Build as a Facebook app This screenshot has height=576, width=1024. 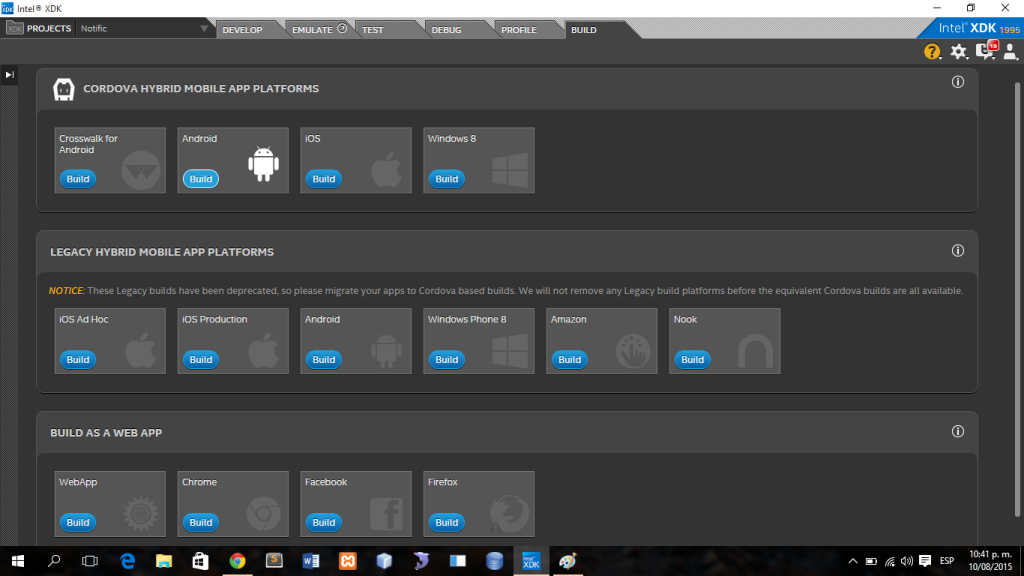[x=323, y=522]
